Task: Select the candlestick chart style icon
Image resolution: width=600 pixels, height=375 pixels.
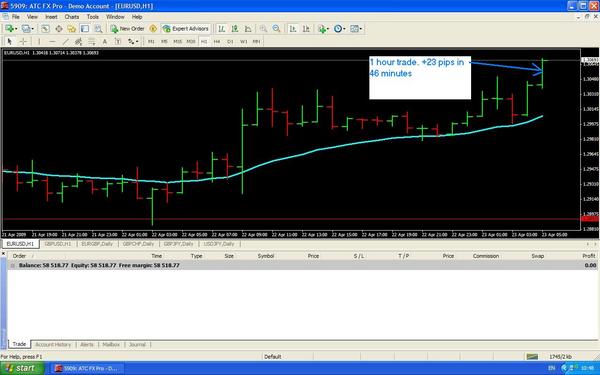Action: pyautogui.click(x=235, y=29)
